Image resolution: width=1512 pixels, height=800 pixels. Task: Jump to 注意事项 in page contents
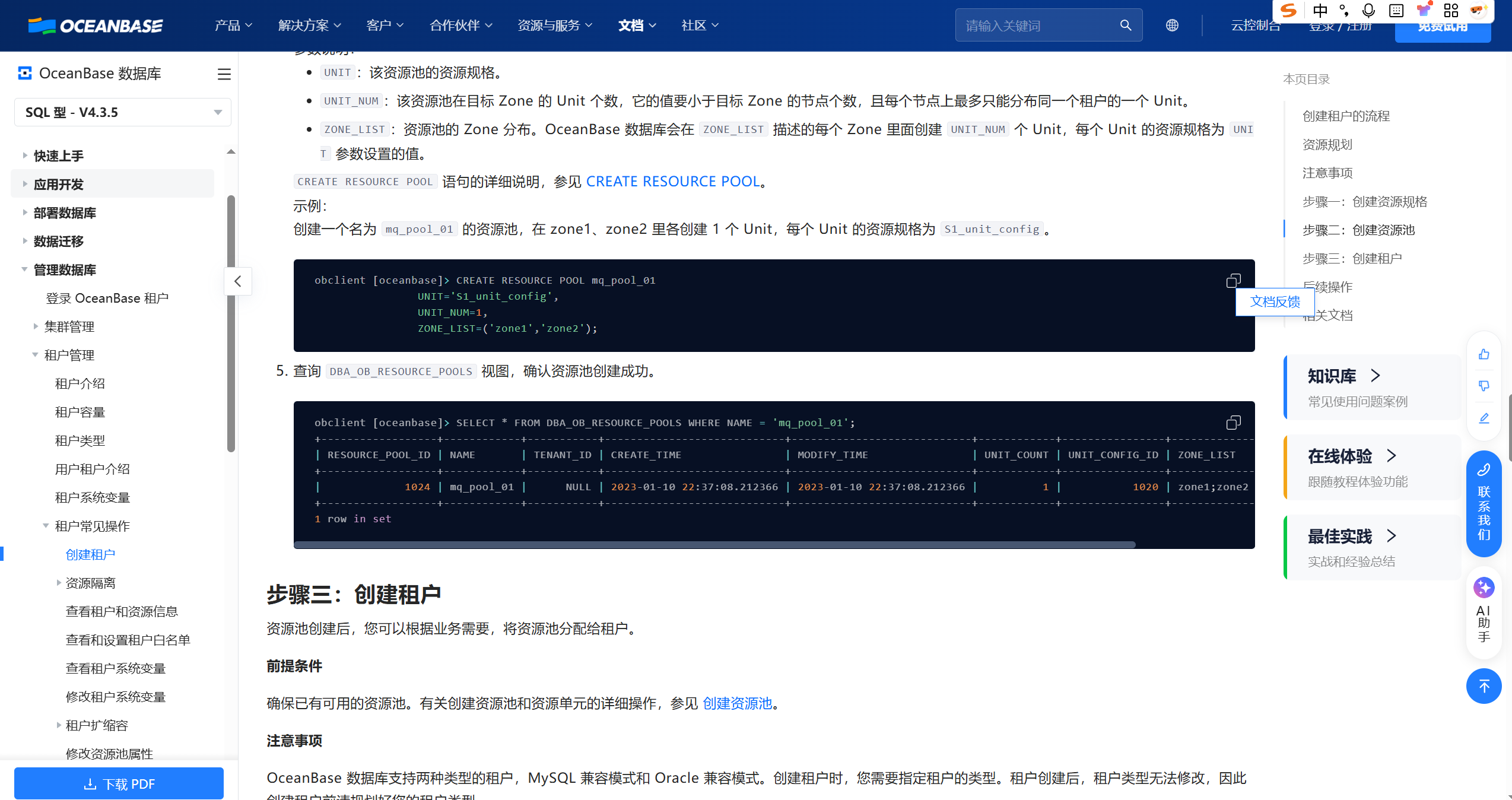coord(1327,173)
